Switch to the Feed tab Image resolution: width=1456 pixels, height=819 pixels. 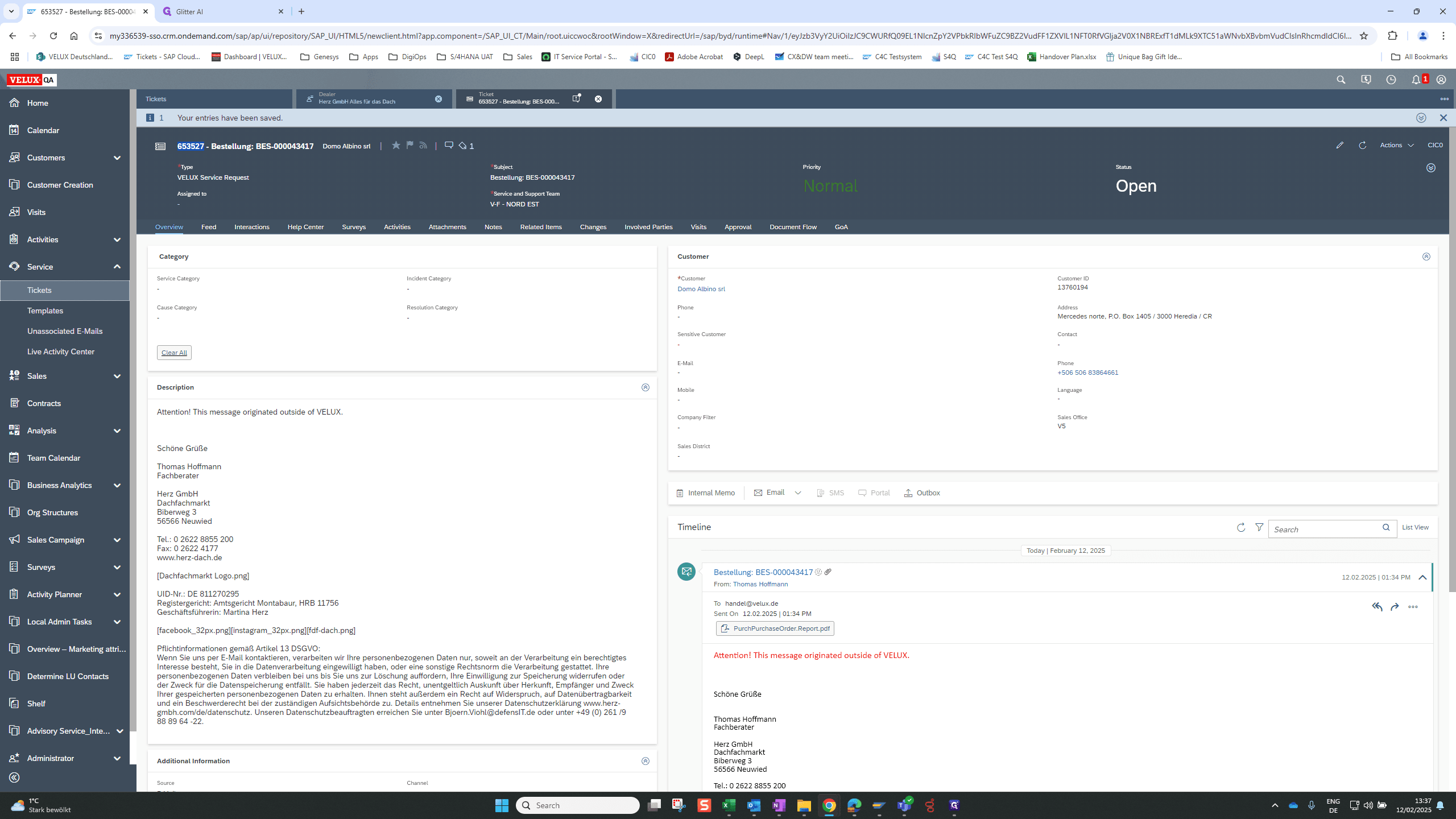coord(209,227)
